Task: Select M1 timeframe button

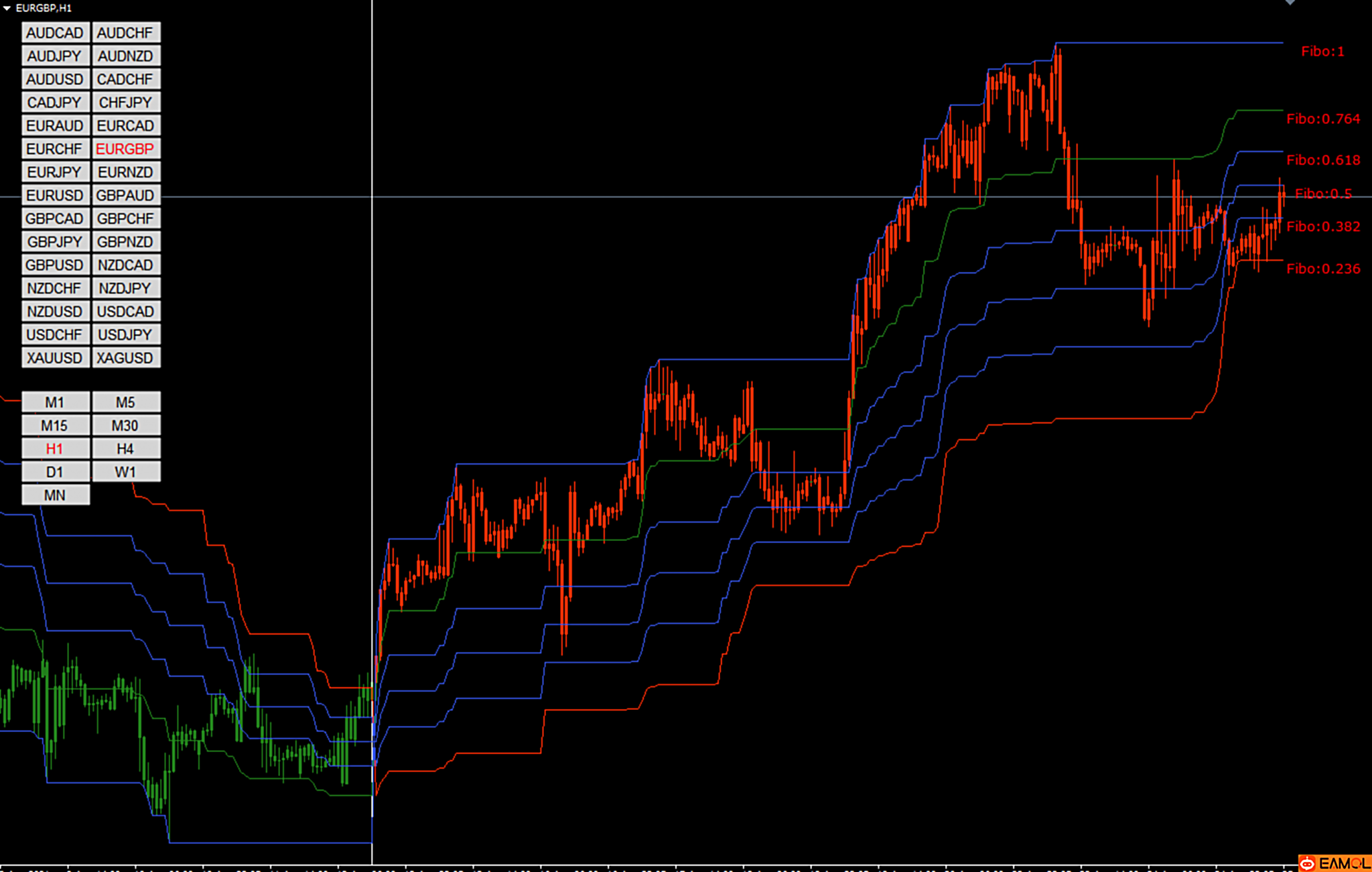Action: (55, 402)
